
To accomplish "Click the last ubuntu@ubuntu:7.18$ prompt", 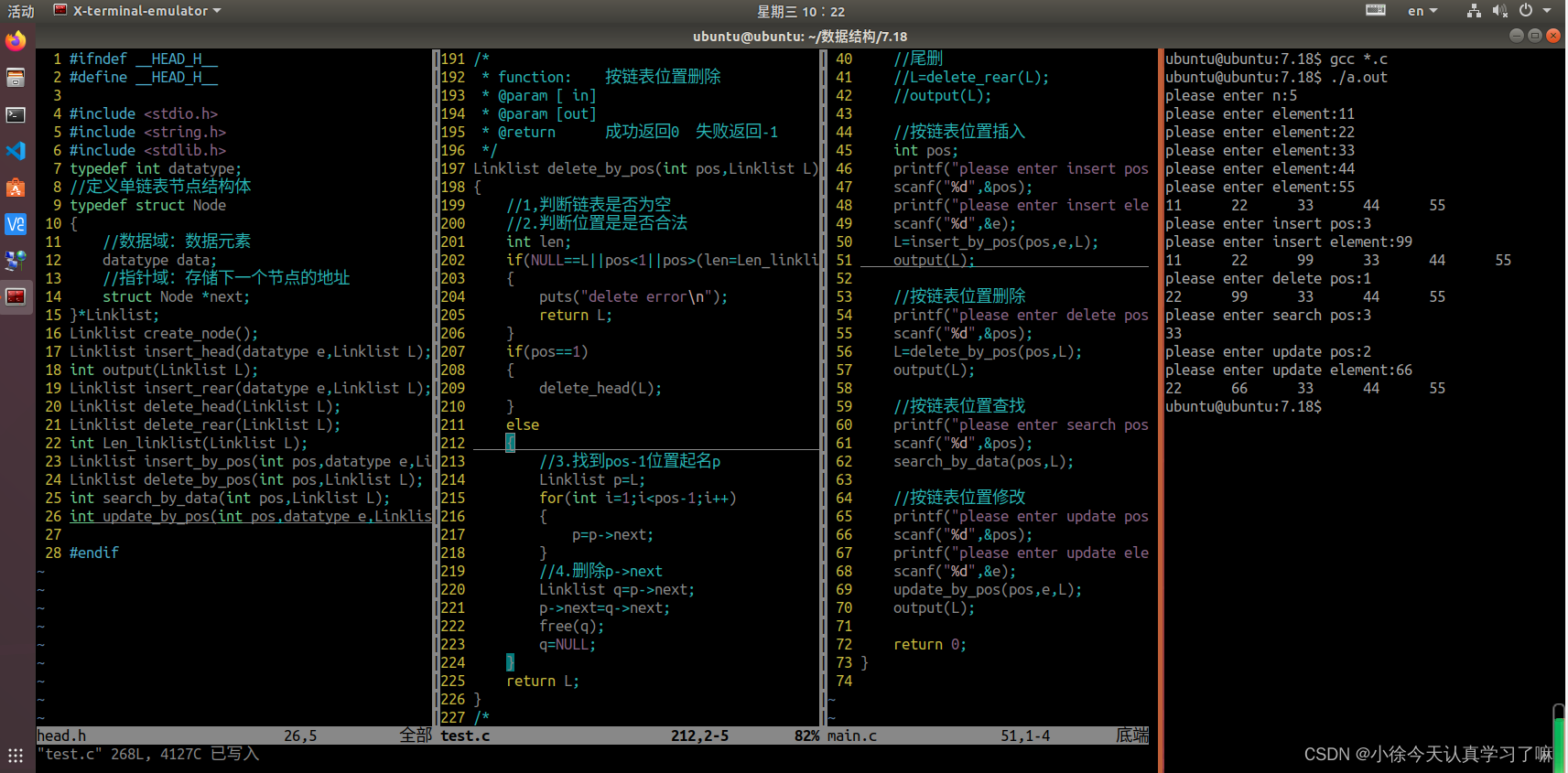I will pos(1243,406).
